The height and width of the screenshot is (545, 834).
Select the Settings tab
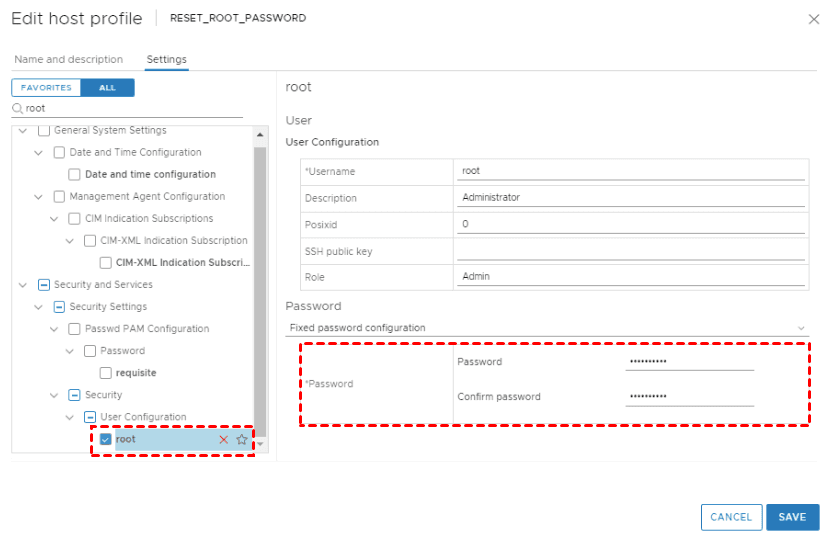tap(166, 60)
